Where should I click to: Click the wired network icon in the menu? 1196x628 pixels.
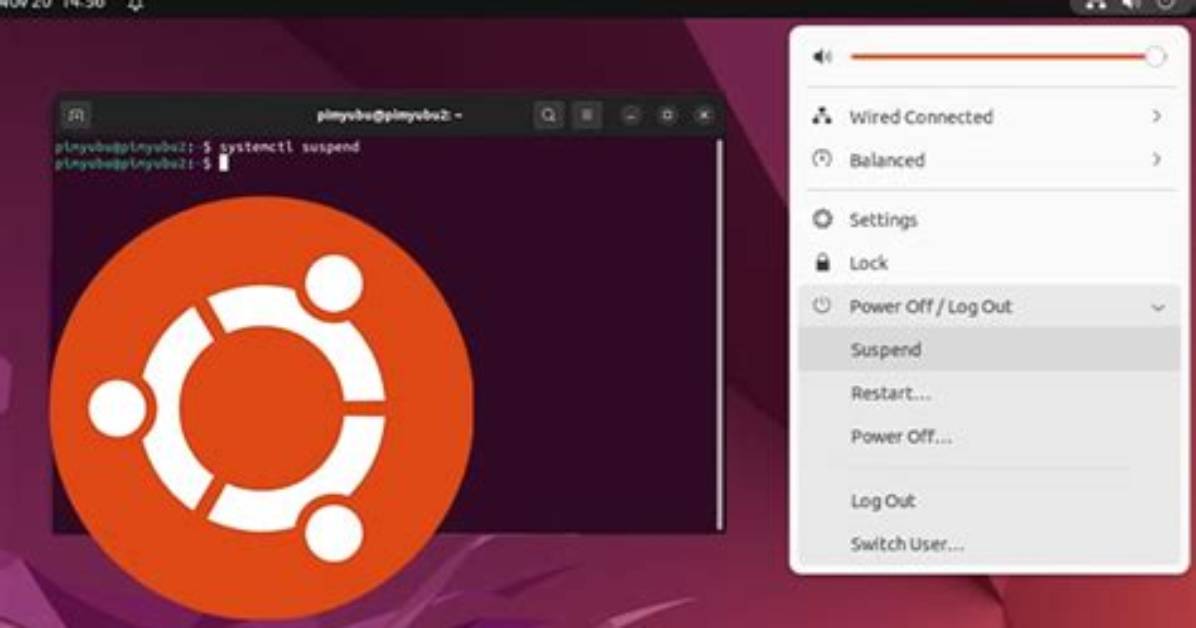point(822,116)
